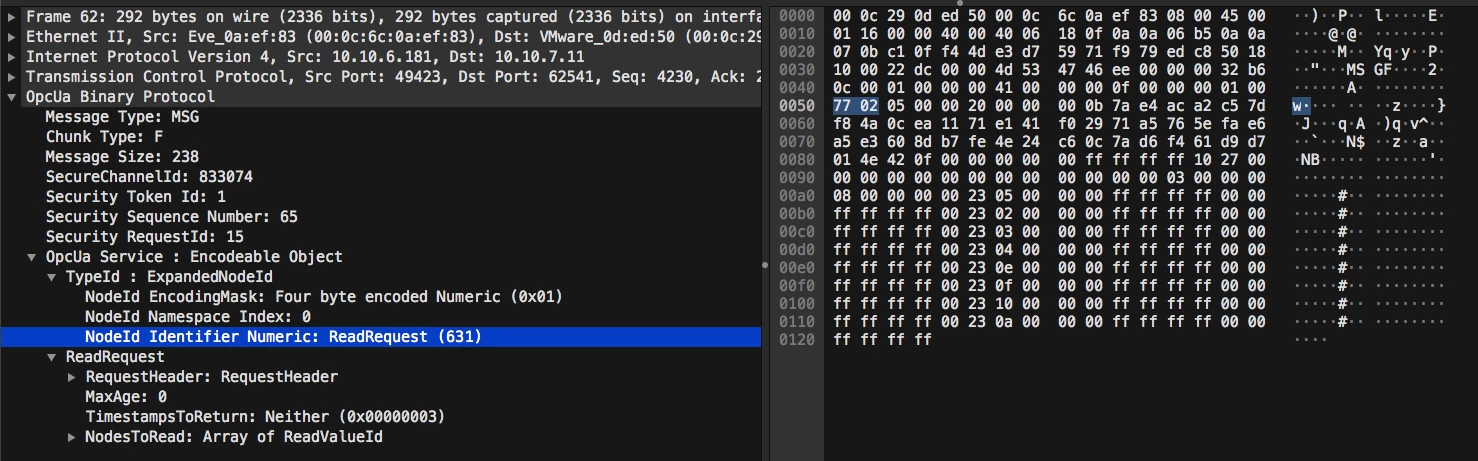Screen dimensions: 1478x461
Task: Expand the Frame 62 tree row
Action: pyautogui.click(x=11, y=17)
